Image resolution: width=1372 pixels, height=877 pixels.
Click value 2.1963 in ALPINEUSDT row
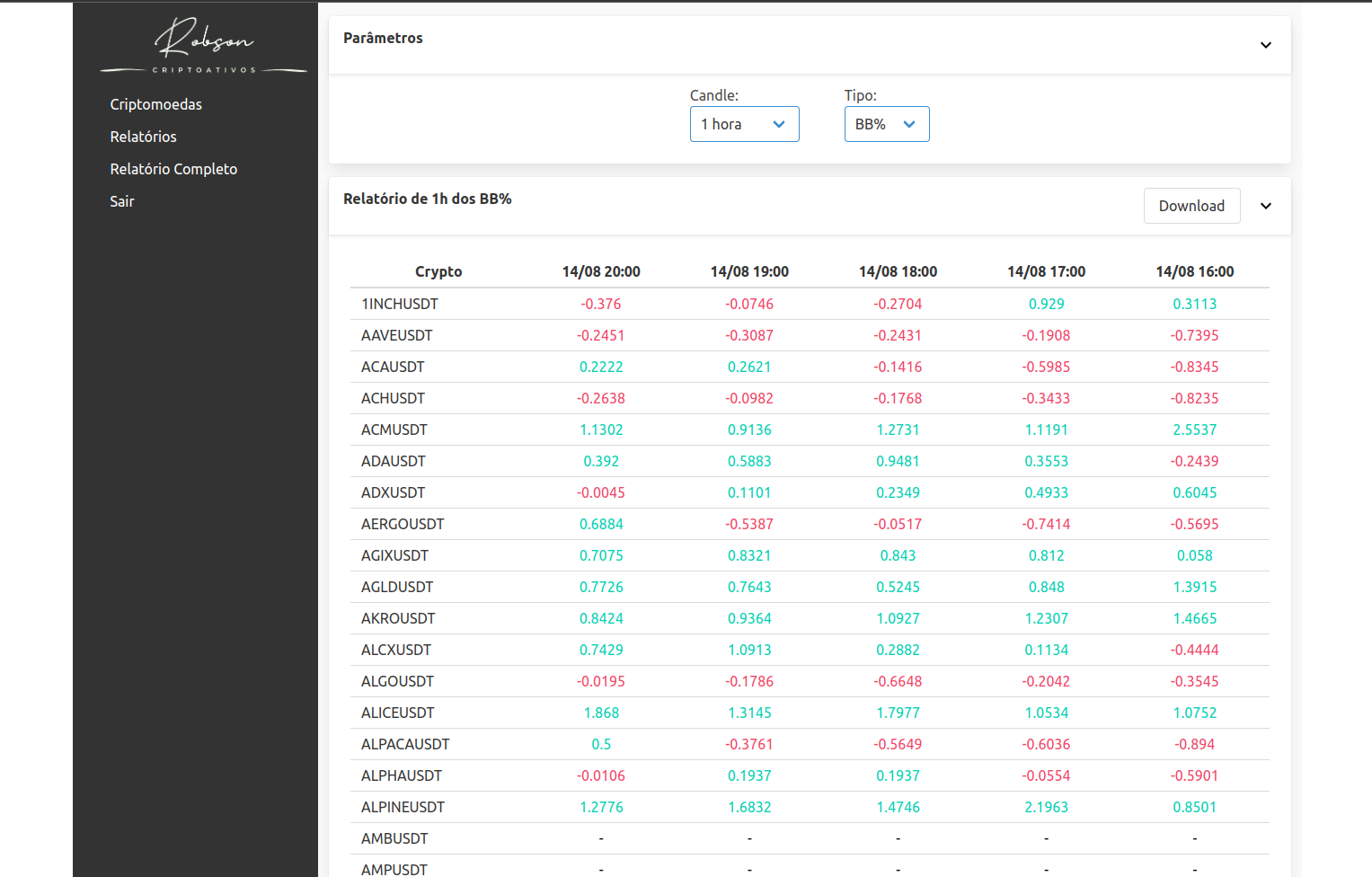(x=1046, y=807)
